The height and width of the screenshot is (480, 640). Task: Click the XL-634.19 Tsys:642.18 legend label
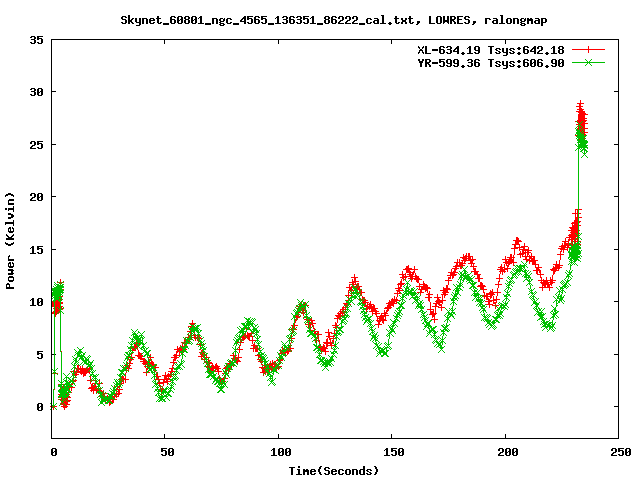(x=491, y=50)
